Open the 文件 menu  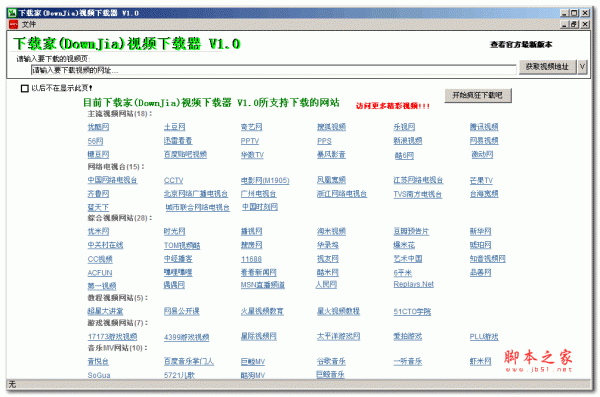29,25
